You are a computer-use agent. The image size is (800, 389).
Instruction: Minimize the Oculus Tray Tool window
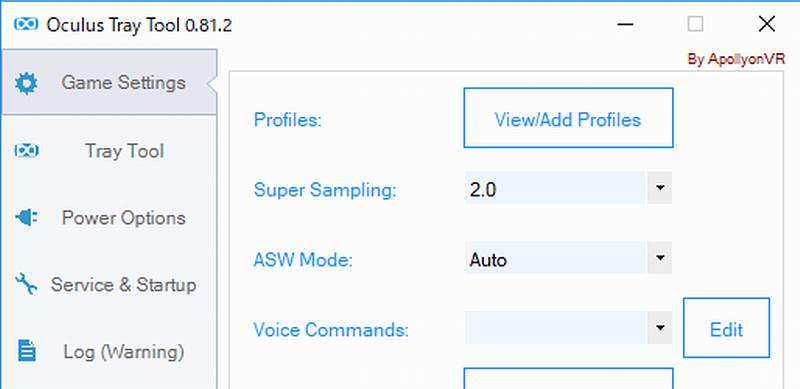pyautogui.click(x=625, y=24)
